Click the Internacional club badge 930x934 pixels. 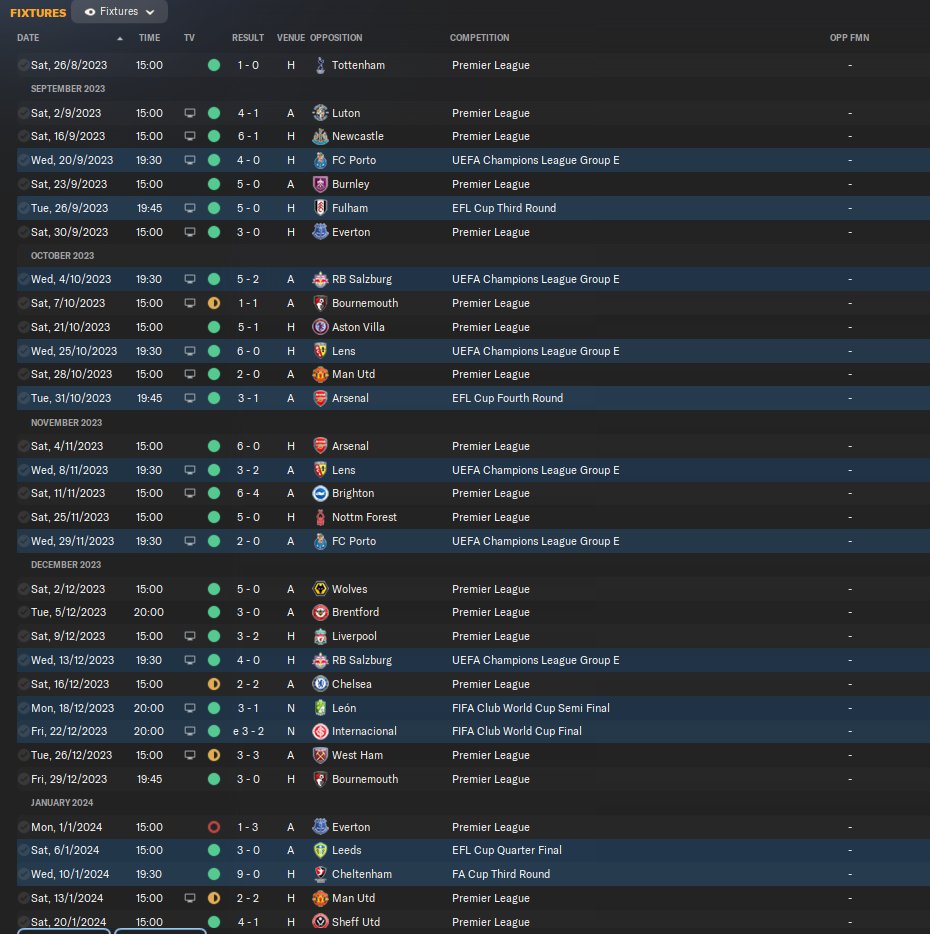320,731
